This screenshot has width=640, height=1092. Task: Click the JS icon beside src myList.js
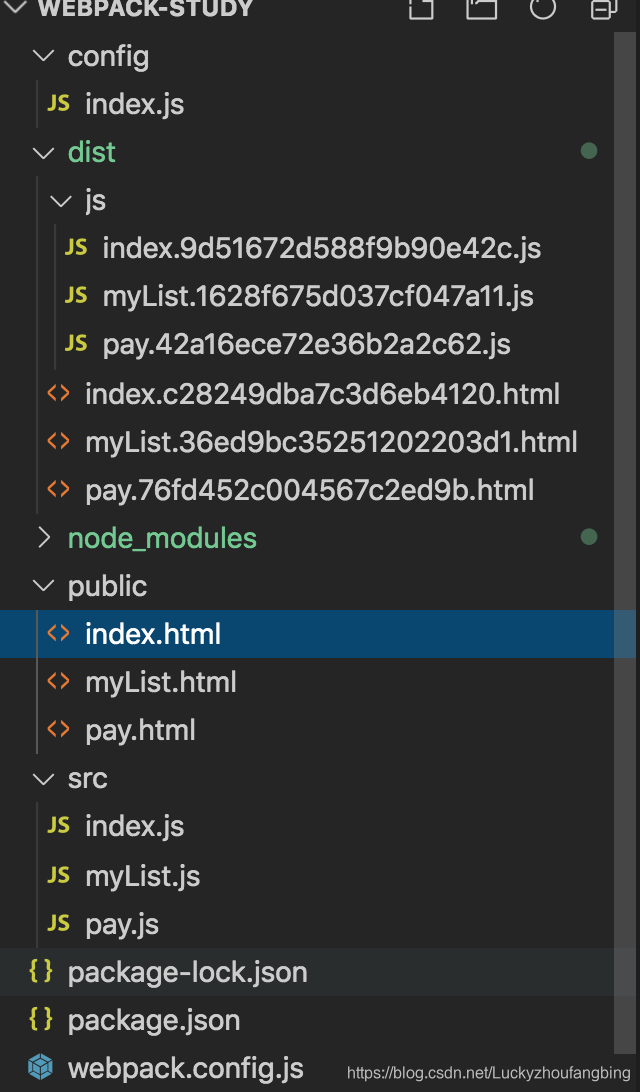coord(58,874)
